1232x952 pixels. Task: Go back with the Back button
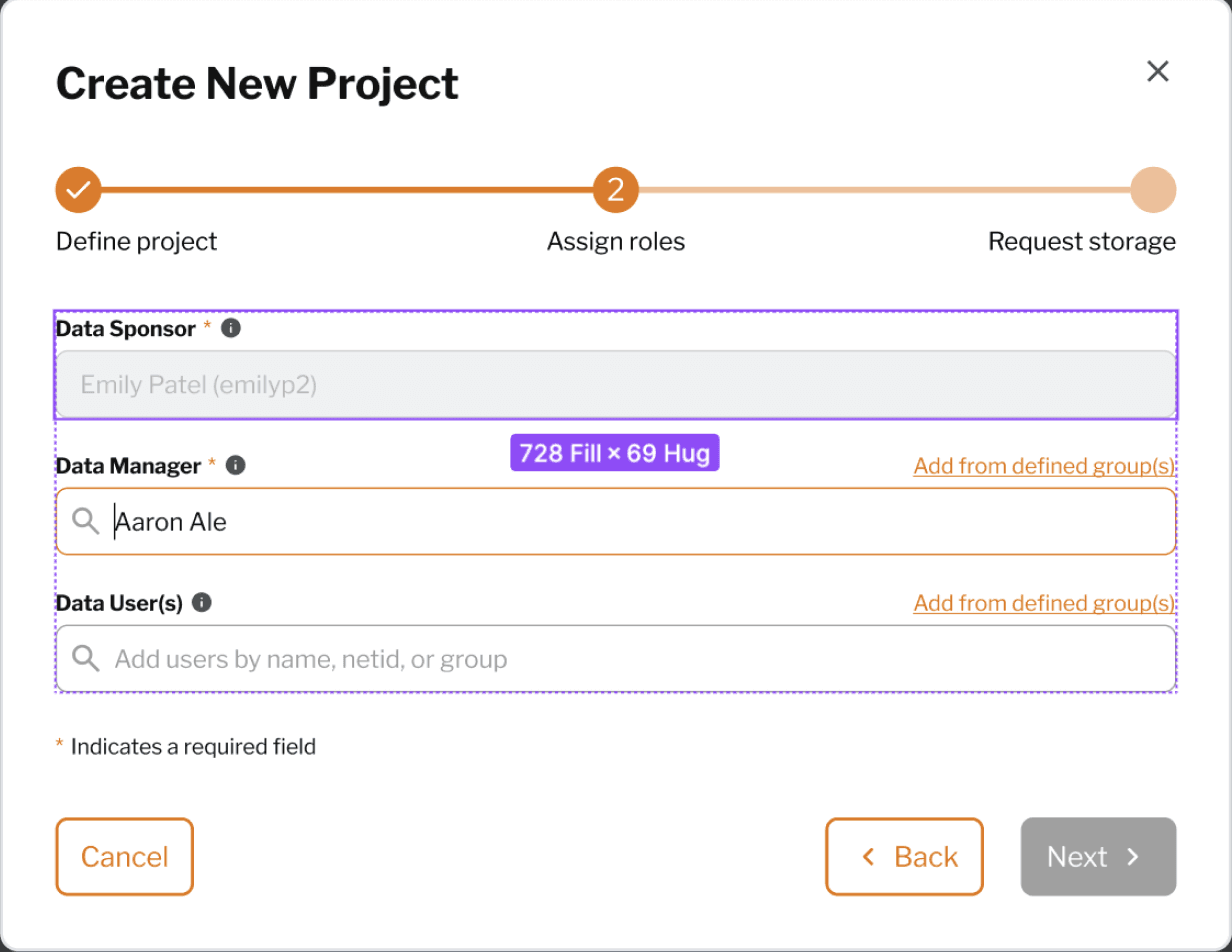(x=904, y=857)
